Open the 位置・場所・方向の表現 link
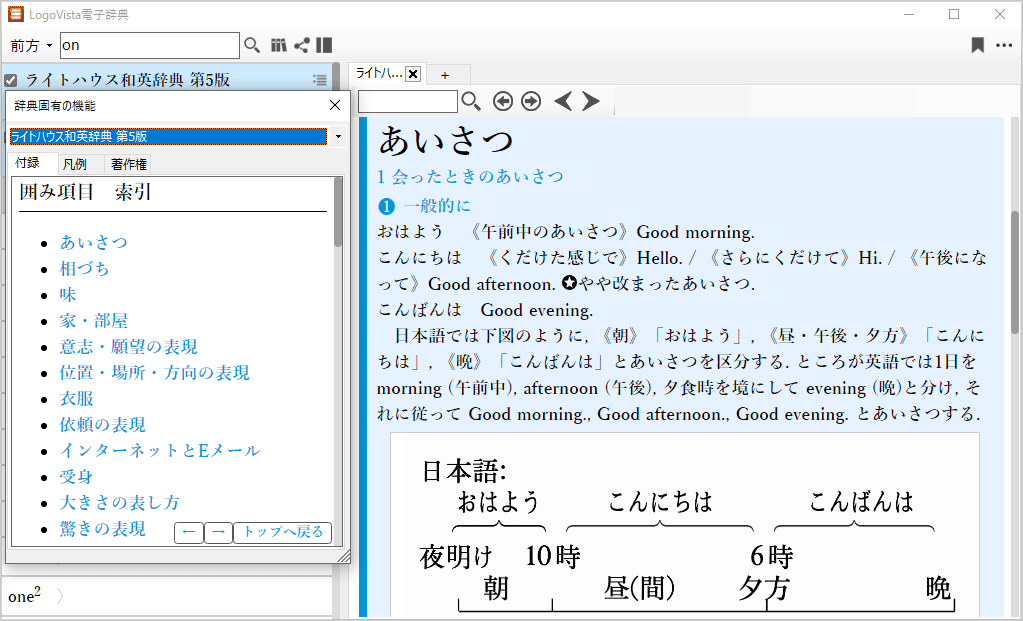 (155, 373)
